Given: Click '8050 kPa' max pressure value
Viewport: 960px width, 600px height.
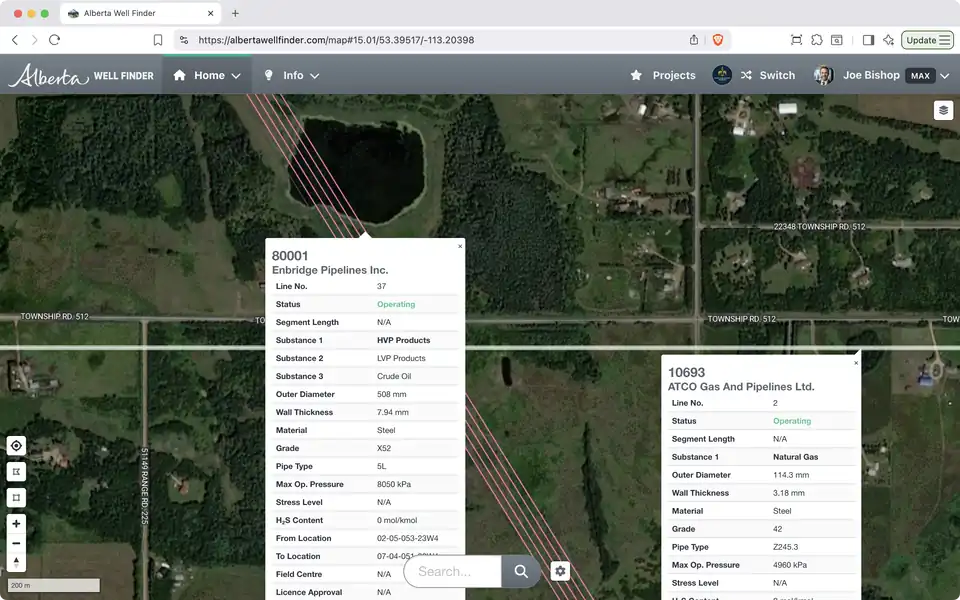Looking at the screenshot, I should [x=394, y=484].
